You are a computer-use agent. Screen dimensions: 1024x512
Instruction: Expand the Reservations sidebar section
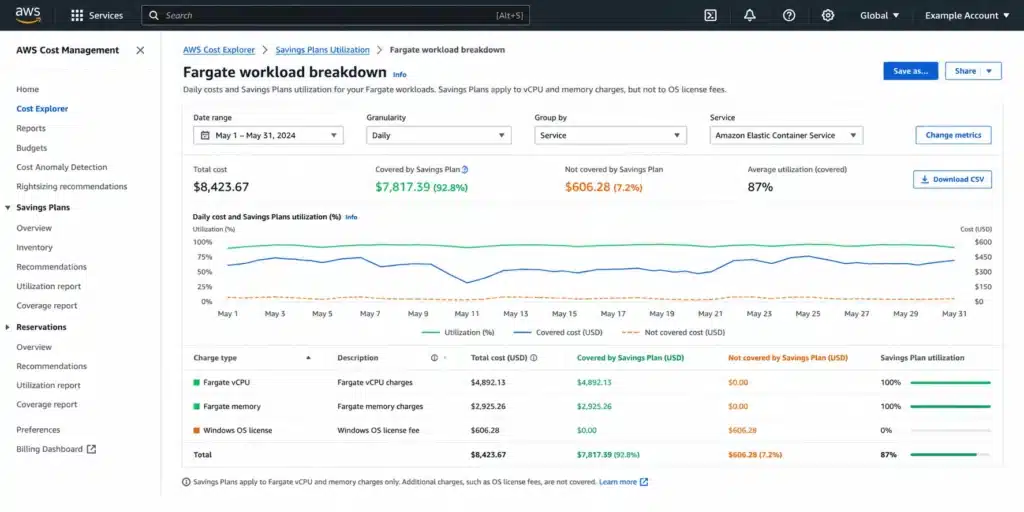pos(8,327)
